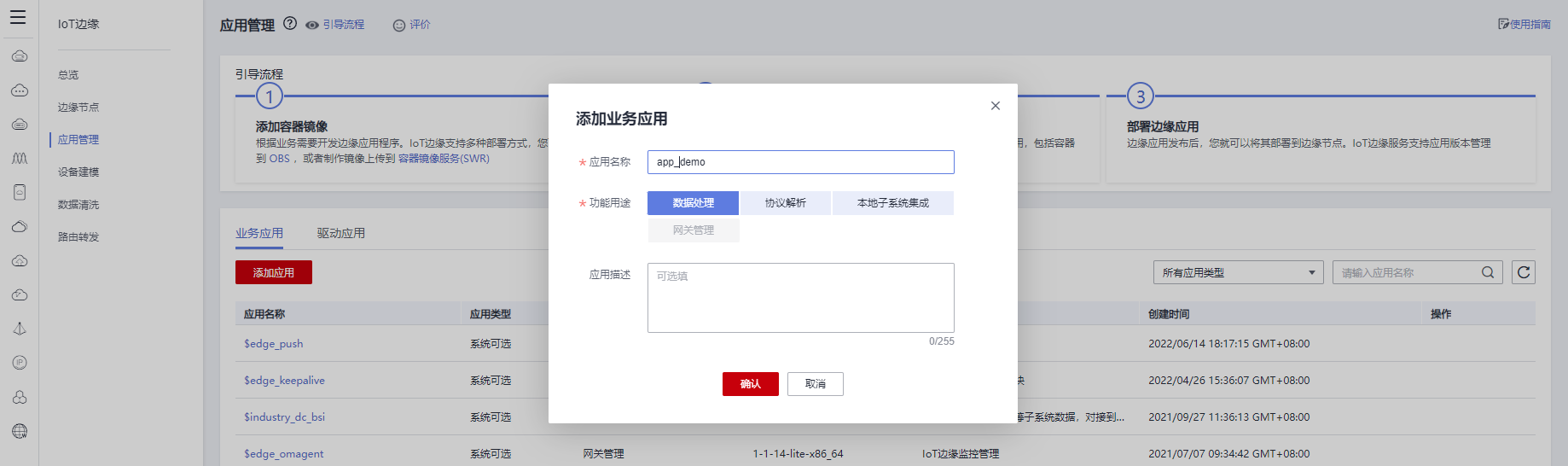Click the sailboat-shaped sidebar icon
Screen dimensions: 1568x466
[20, 329]
